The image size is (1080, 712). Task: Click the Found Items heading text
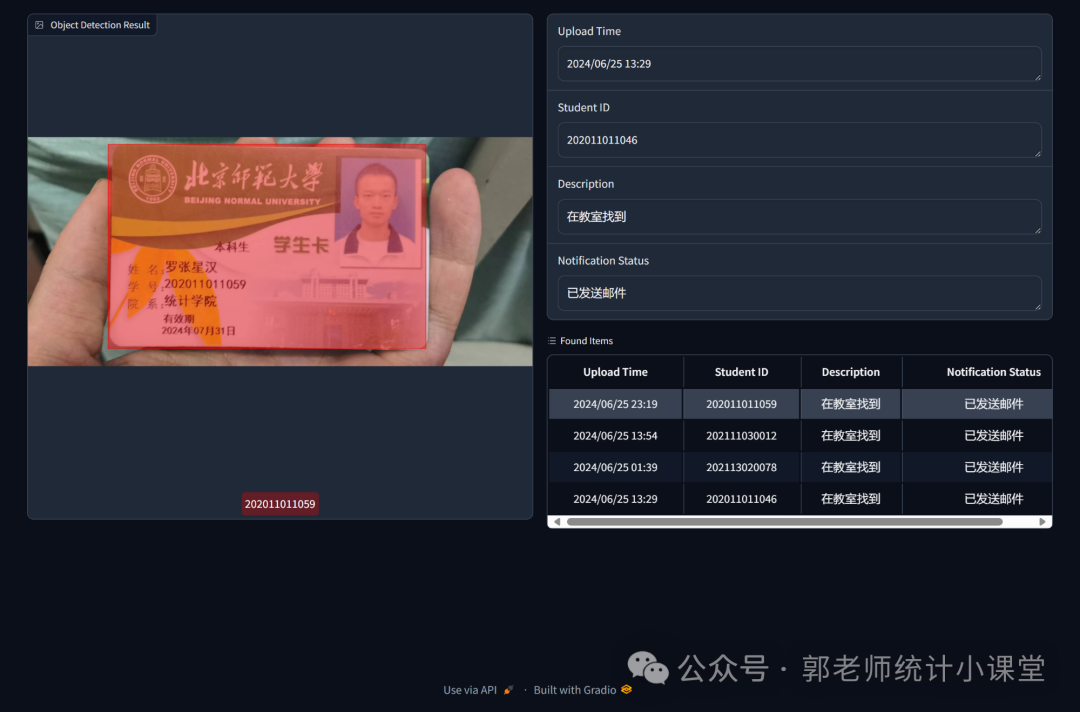click(586, 341)
